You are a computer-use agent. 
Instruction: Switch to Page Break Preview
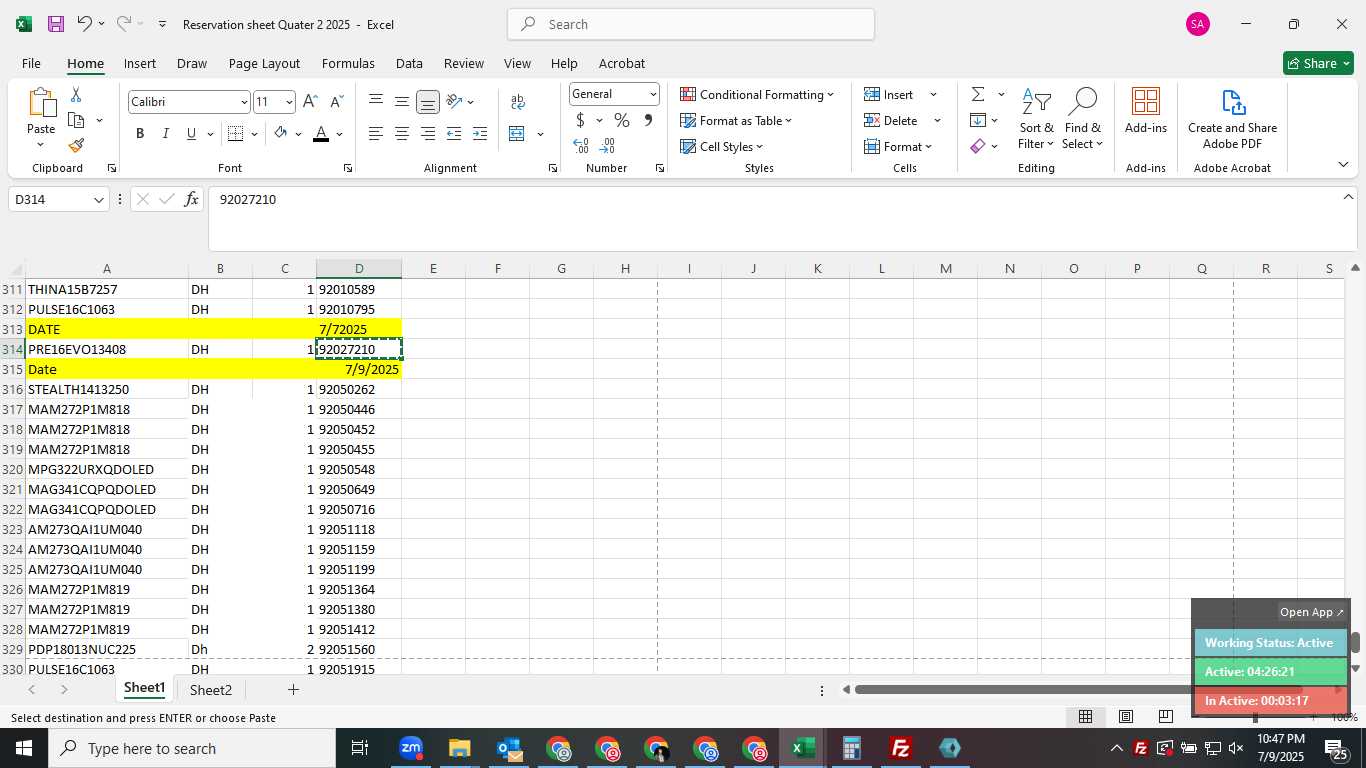1165,716
